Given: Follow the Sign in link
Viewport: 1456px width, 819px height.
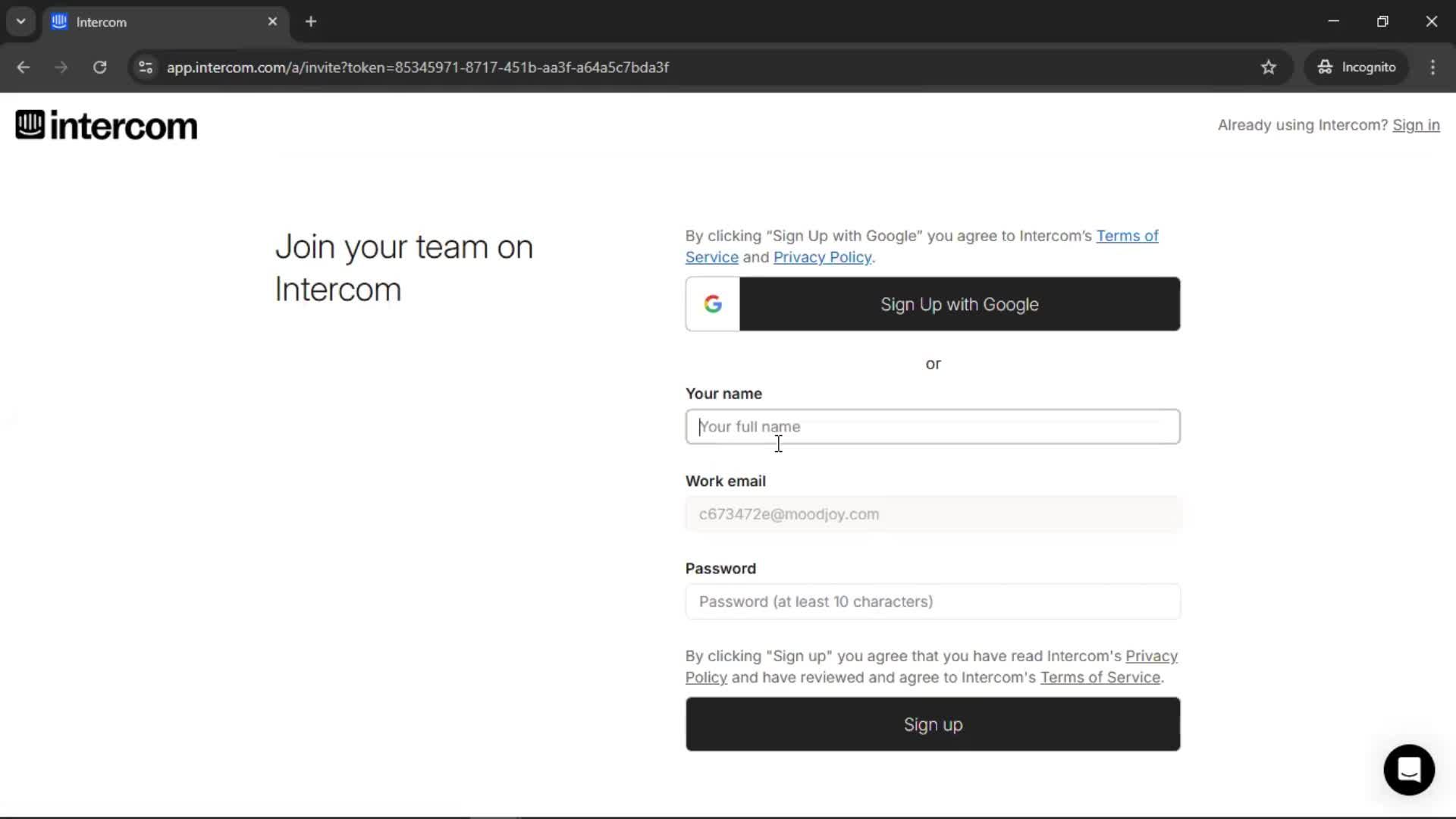Looking at the screenshot, I should click(1416, 125).
